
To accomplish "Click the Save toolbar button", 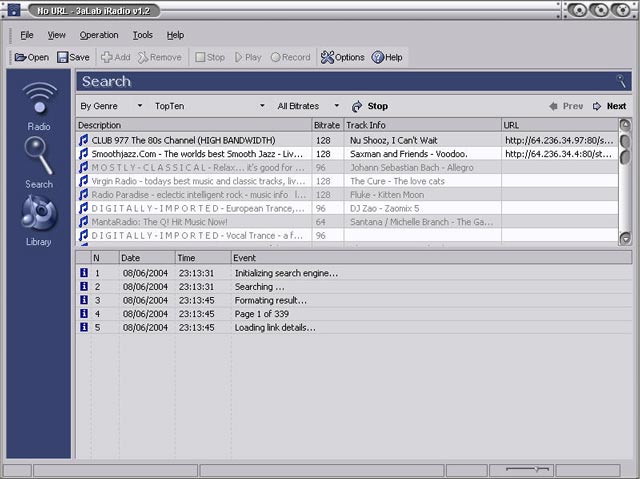I will click(x=73, y=58).
